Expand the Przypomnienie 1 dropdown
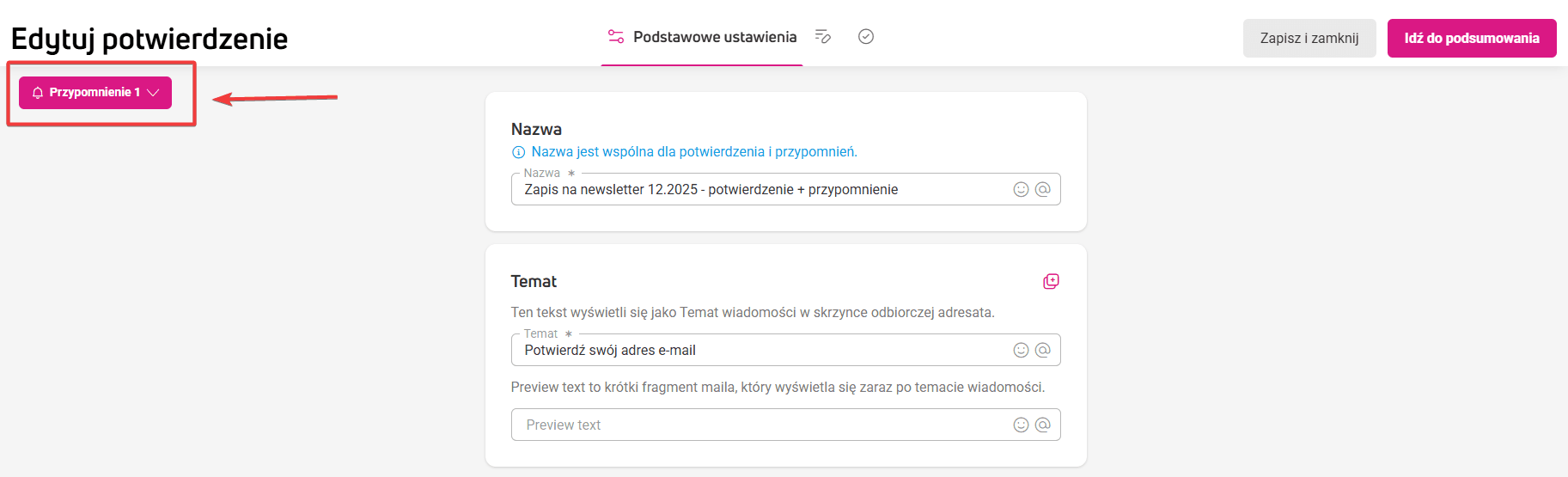1568x477 pixels. coord(95,93)
